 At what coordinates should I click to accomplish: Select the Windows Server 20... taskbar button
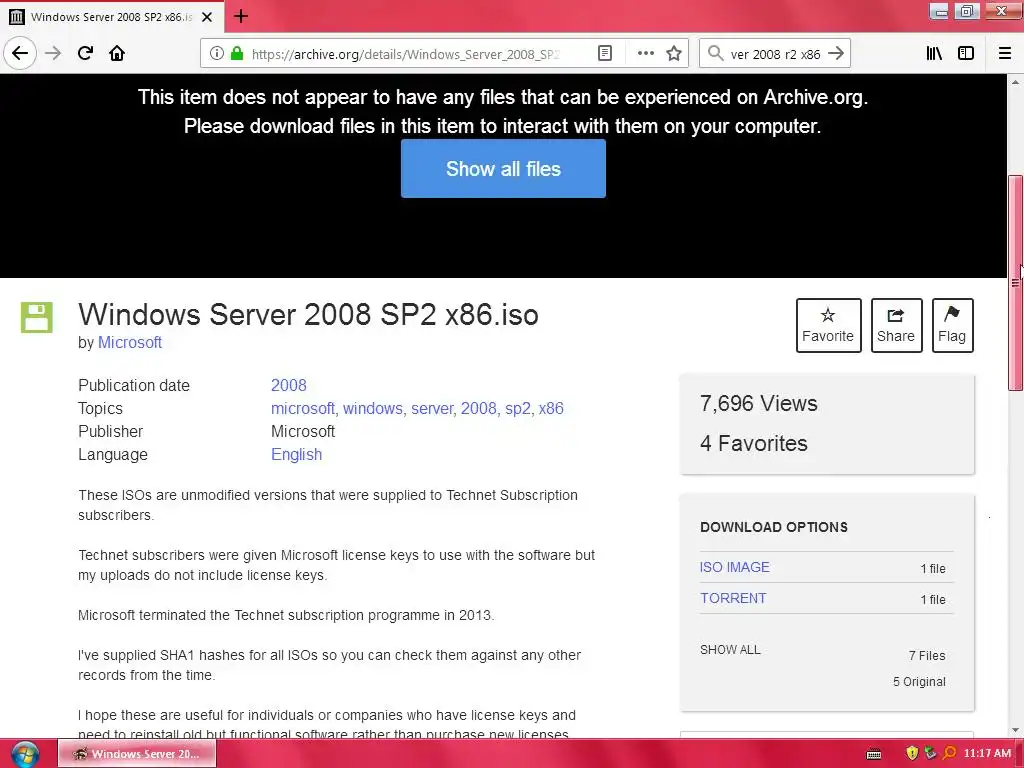coord(137,754)
